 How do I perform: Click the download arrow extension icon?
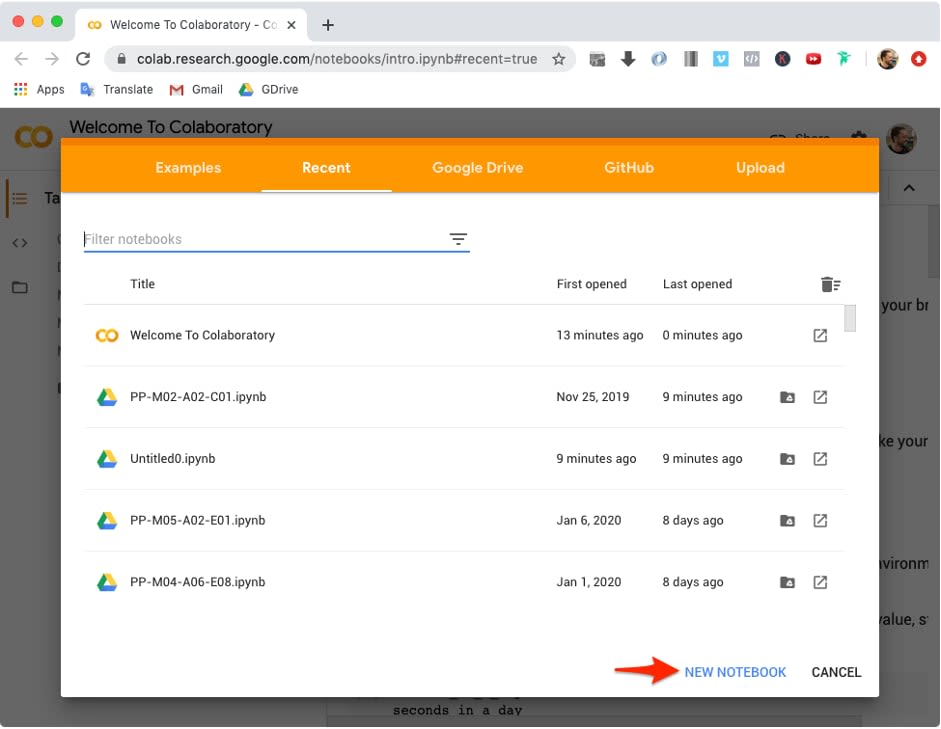pyautogui.click(x=628, y=59)
